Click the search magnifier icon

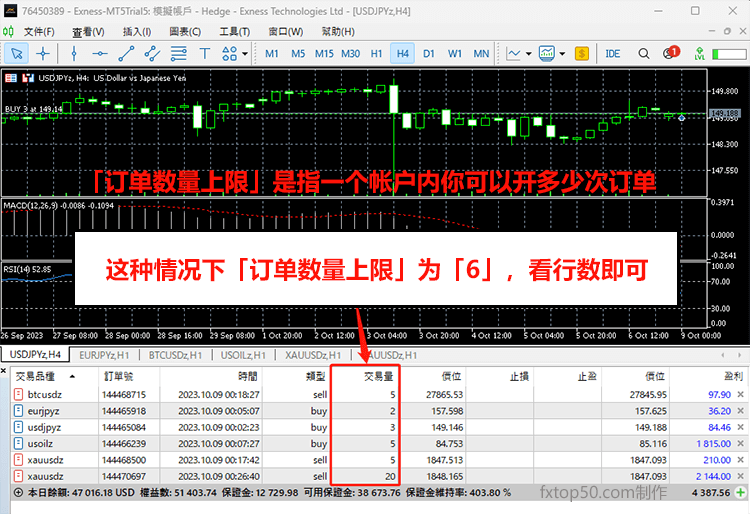[x=644, y=54]
